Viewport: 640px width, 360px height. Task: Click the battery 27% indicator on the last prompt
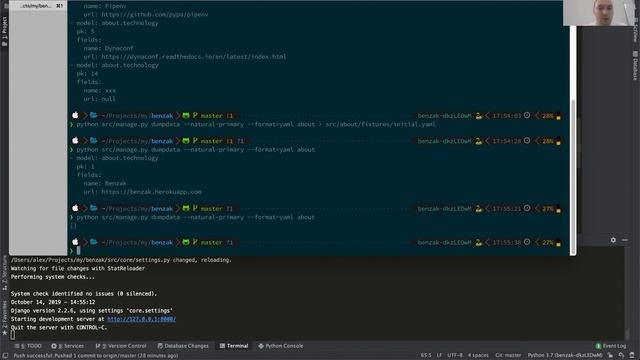click(551, 242)
